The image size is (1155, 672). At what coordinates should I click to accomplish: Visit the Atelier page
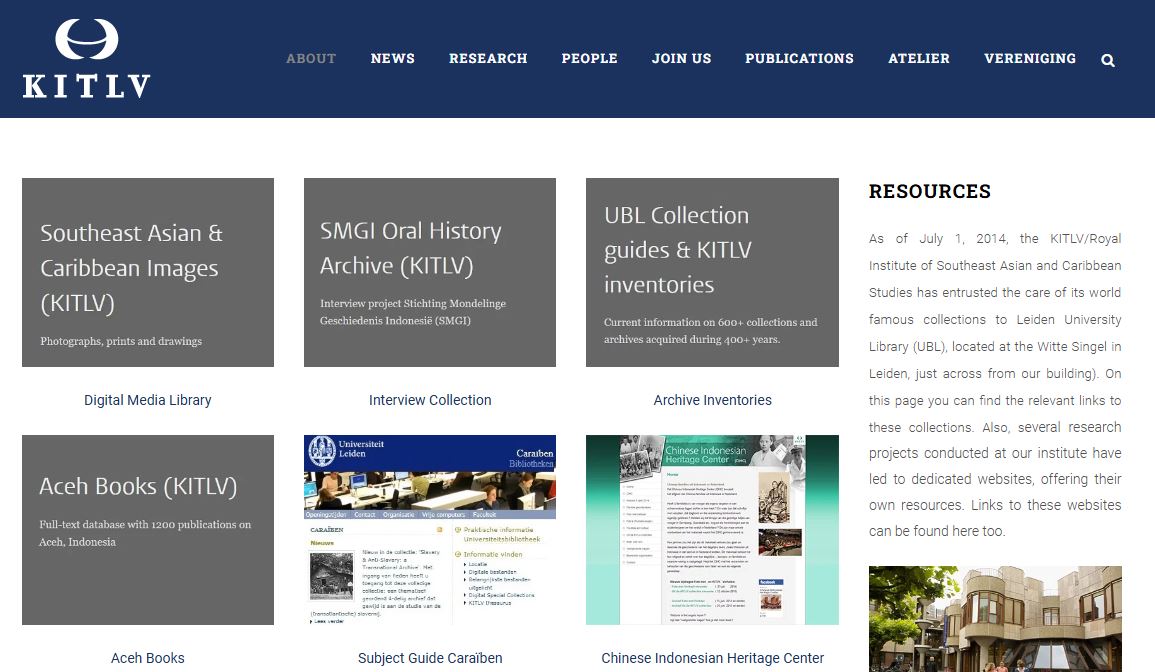[919, 59]
